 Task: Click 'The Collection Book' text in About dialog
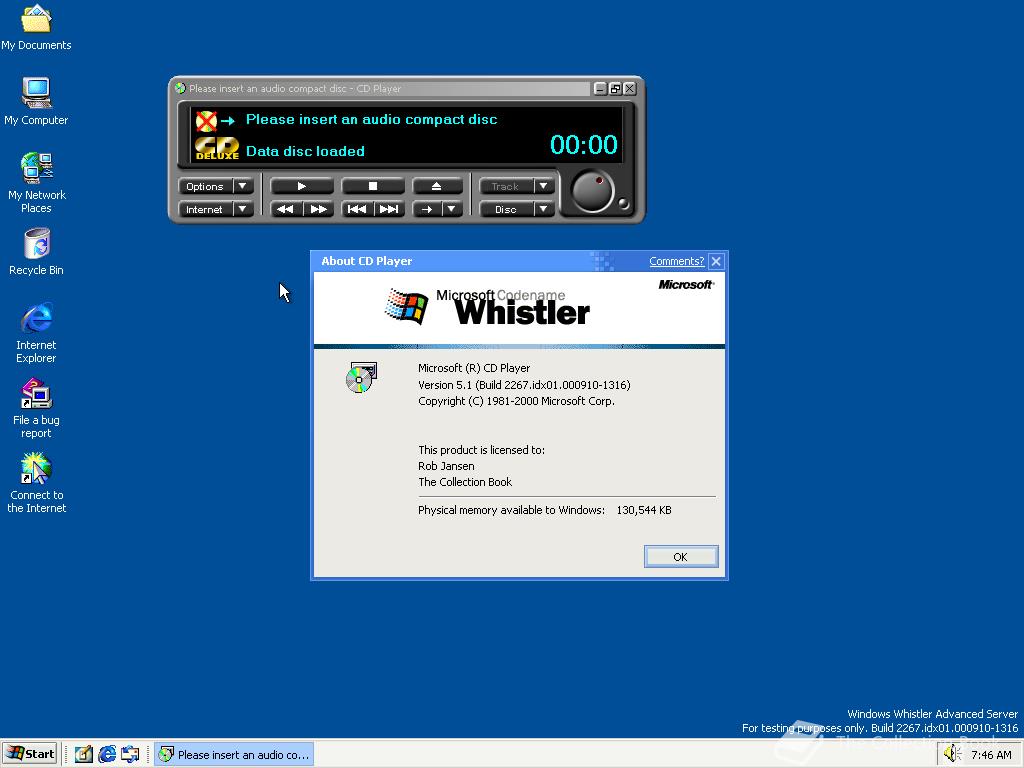pos(465,482)
